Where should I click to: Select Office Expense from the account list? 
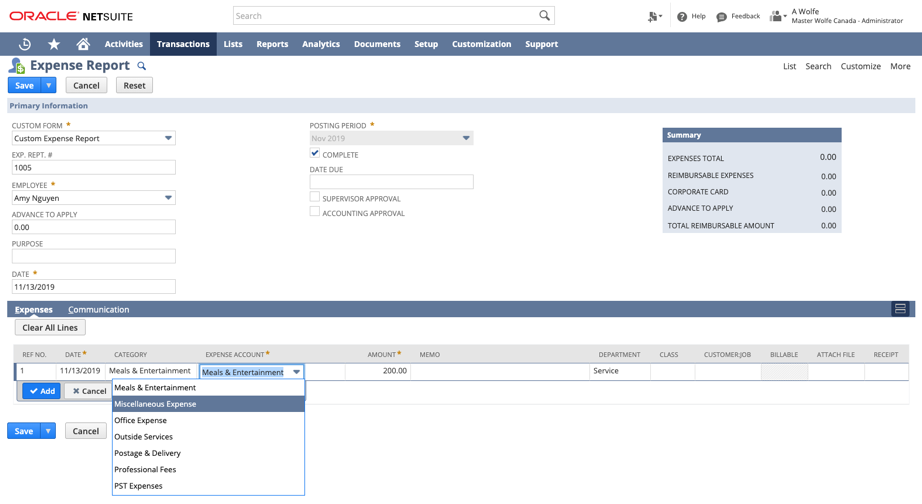click(140, 420)
